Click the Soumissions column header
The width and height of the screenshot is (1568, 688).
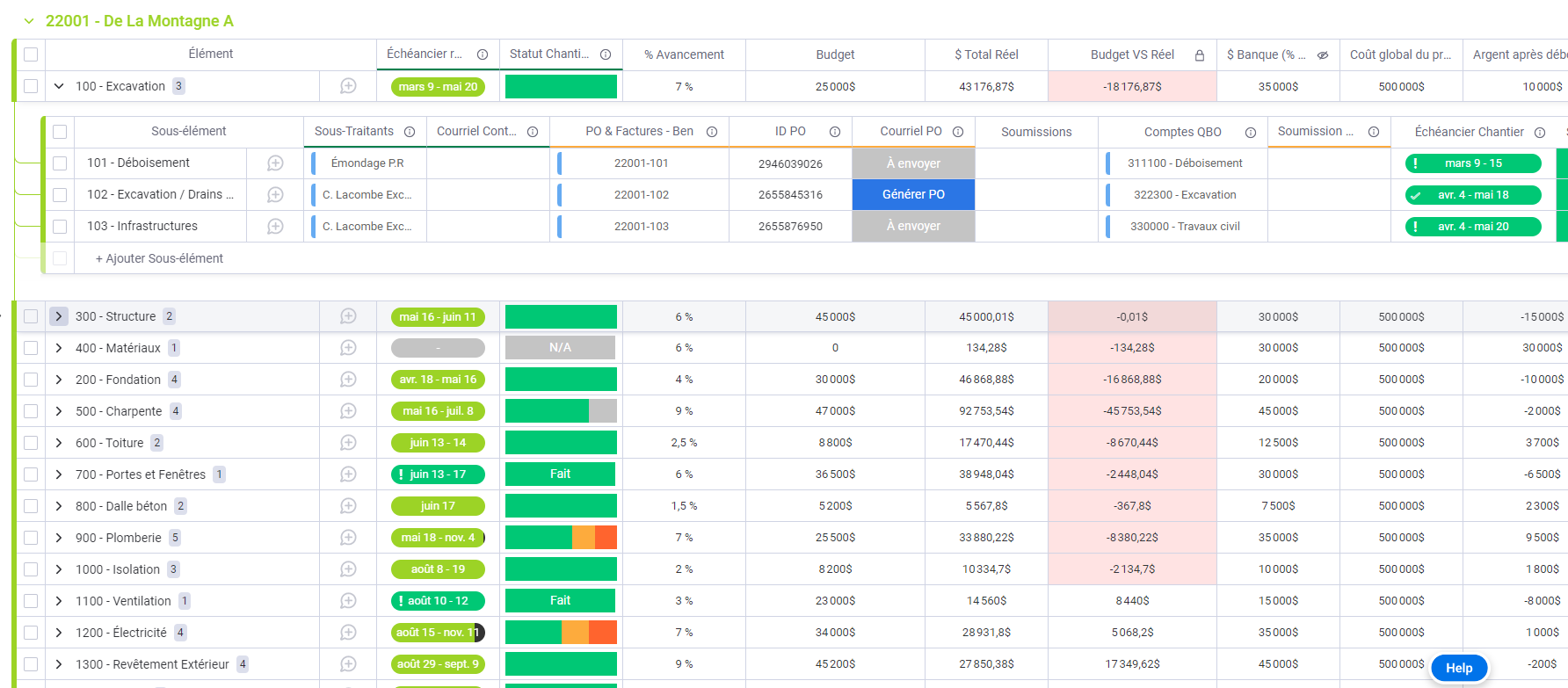click(x=1036, y=132)
